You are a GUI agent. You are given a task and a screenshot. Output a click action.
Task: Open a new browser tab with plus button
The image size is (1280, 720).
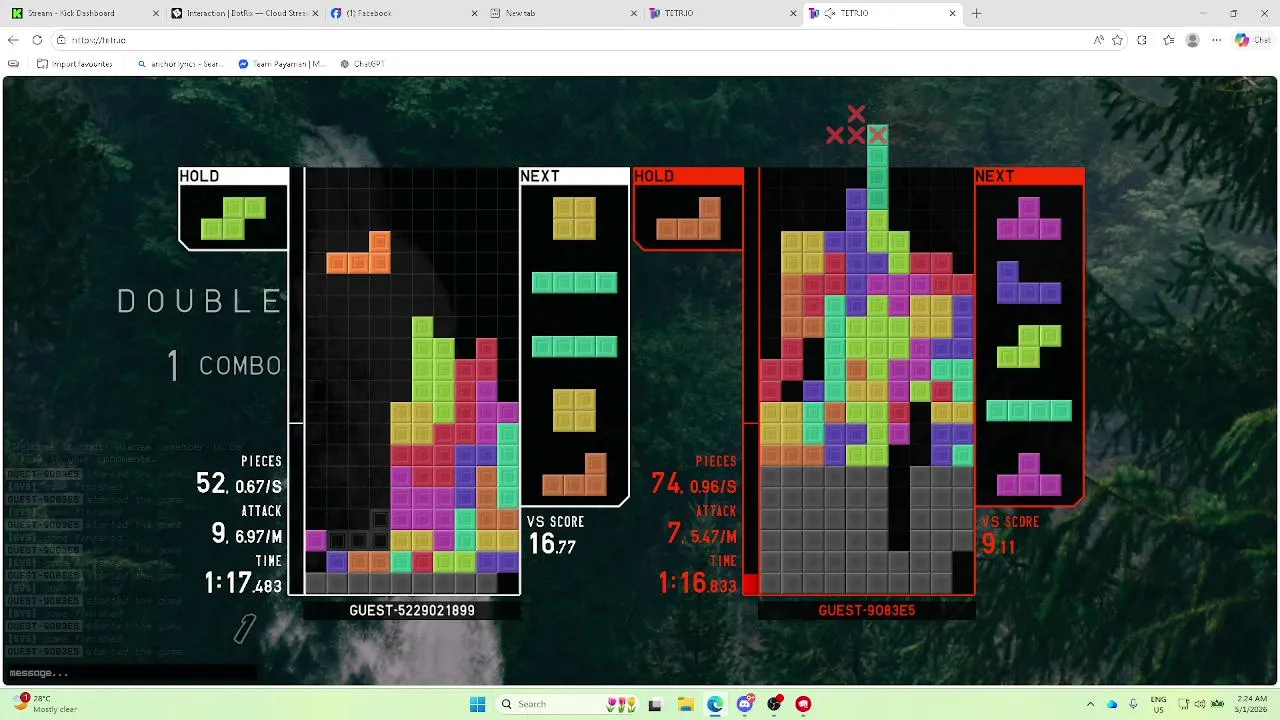[x=976, y=13]
